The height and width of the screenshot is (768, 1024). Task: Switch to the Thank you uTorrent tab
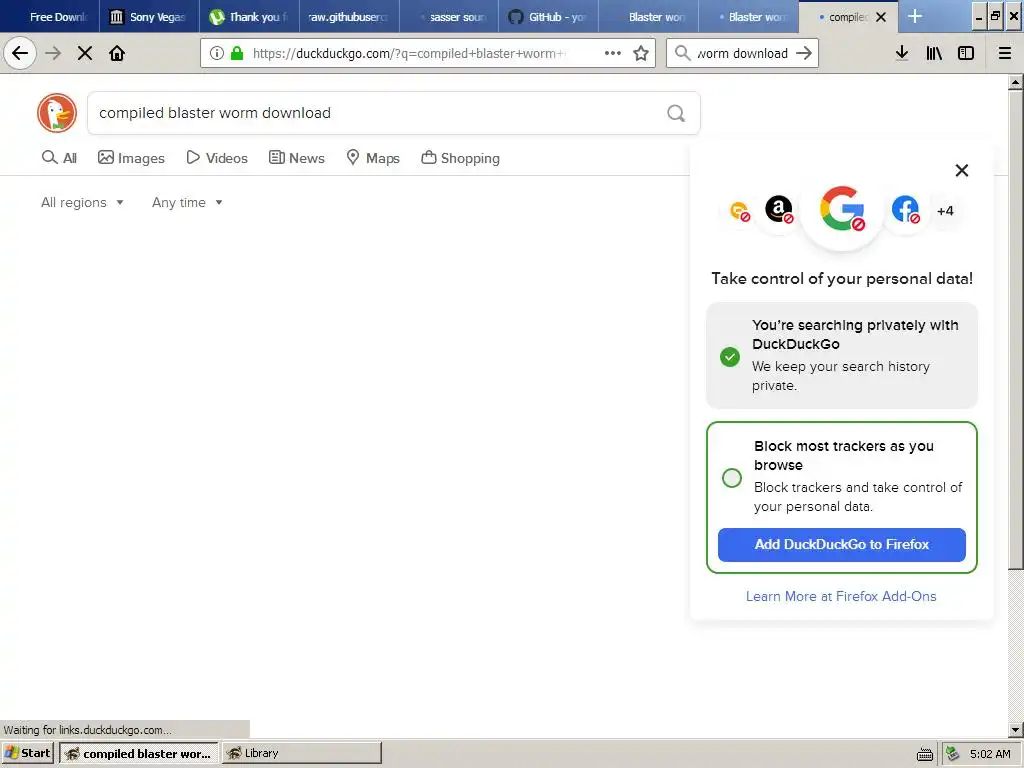[x=249, y=17]
